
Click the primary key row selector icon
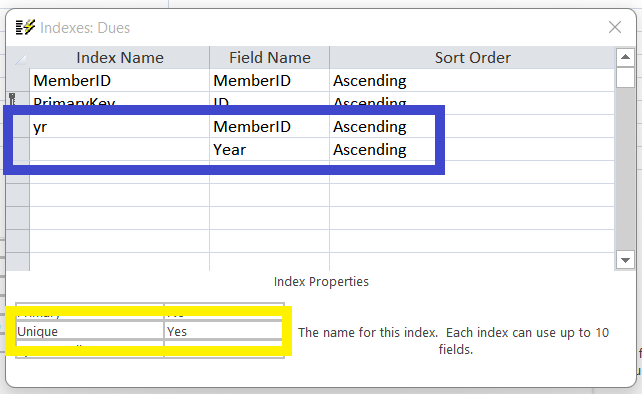13,99
